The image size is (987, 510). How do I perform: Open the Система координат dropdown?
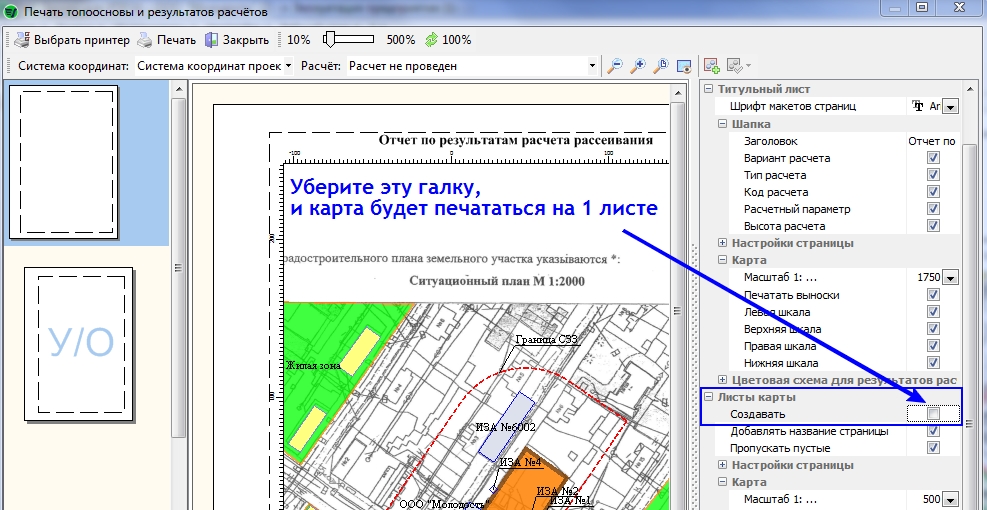point(288,66)
